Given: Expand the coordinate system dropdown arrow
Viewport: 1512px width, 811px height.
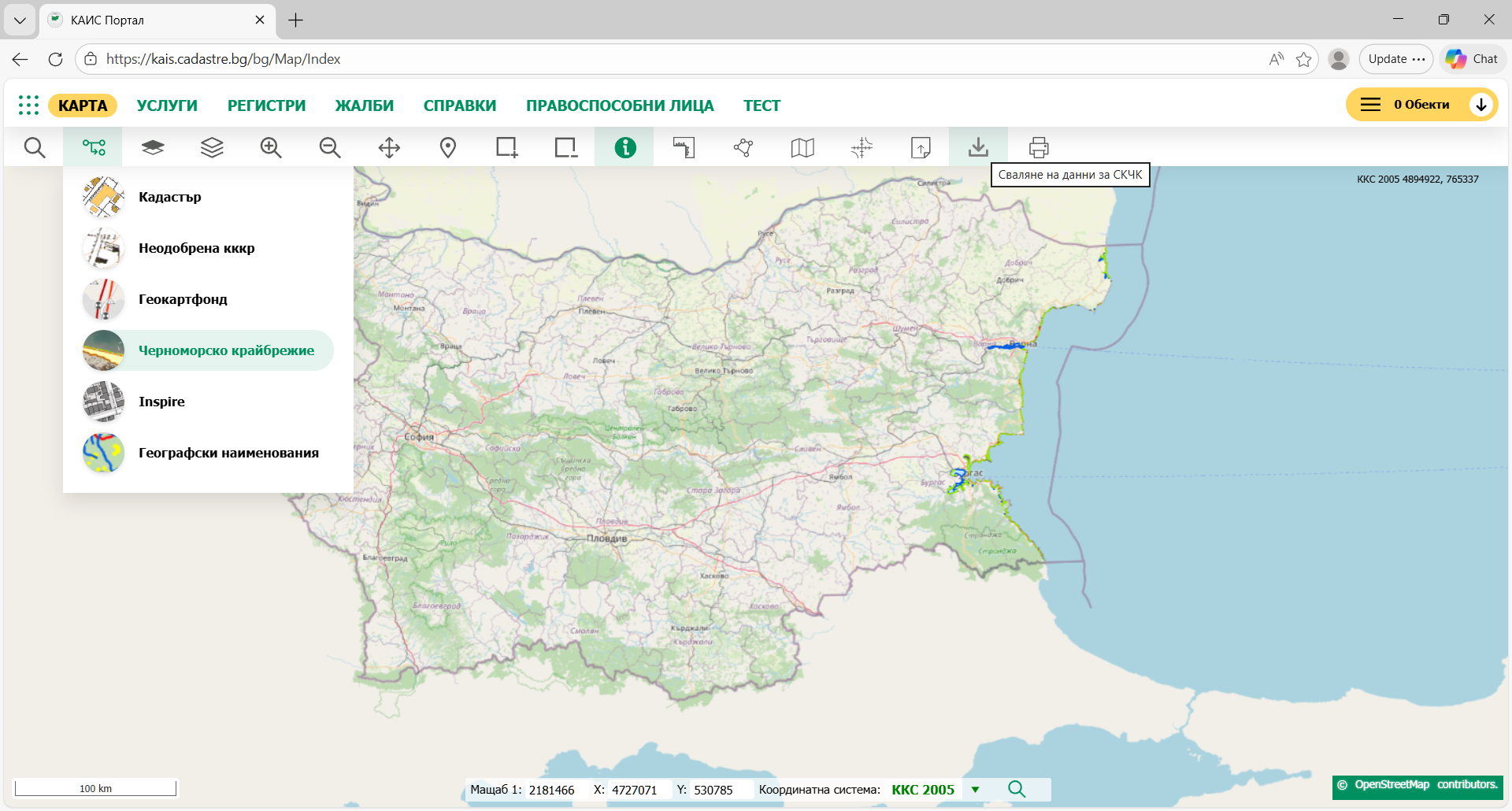Looking at the screenshot, I should 975,790.
